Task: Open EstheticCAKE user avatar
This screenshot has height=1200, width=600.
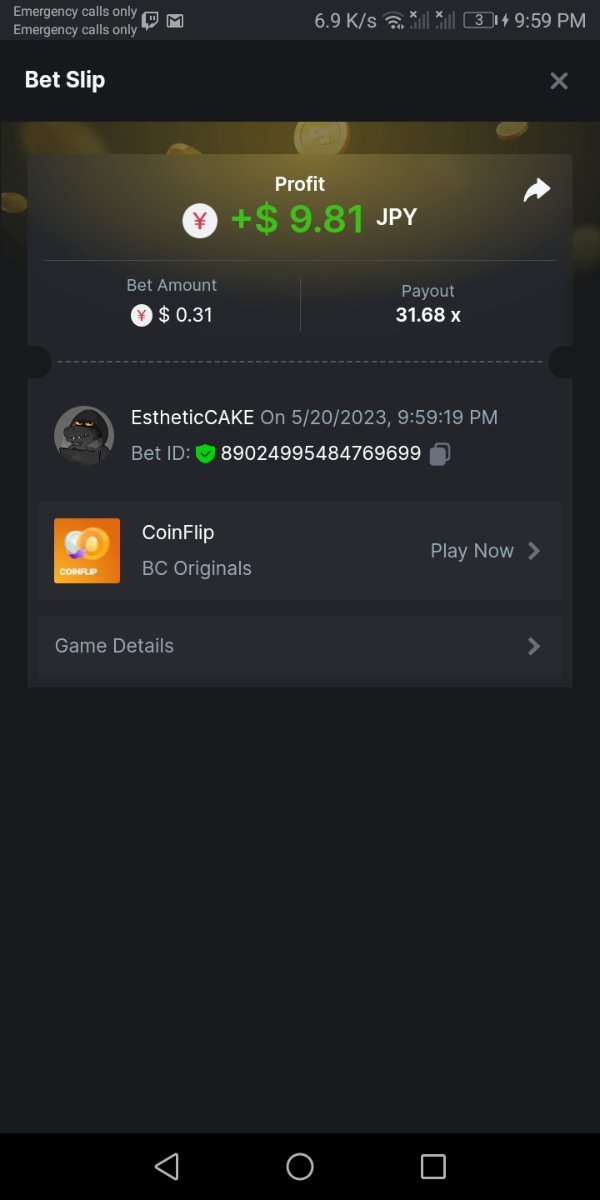Action: pyautogui.click(x=83, y=436)
